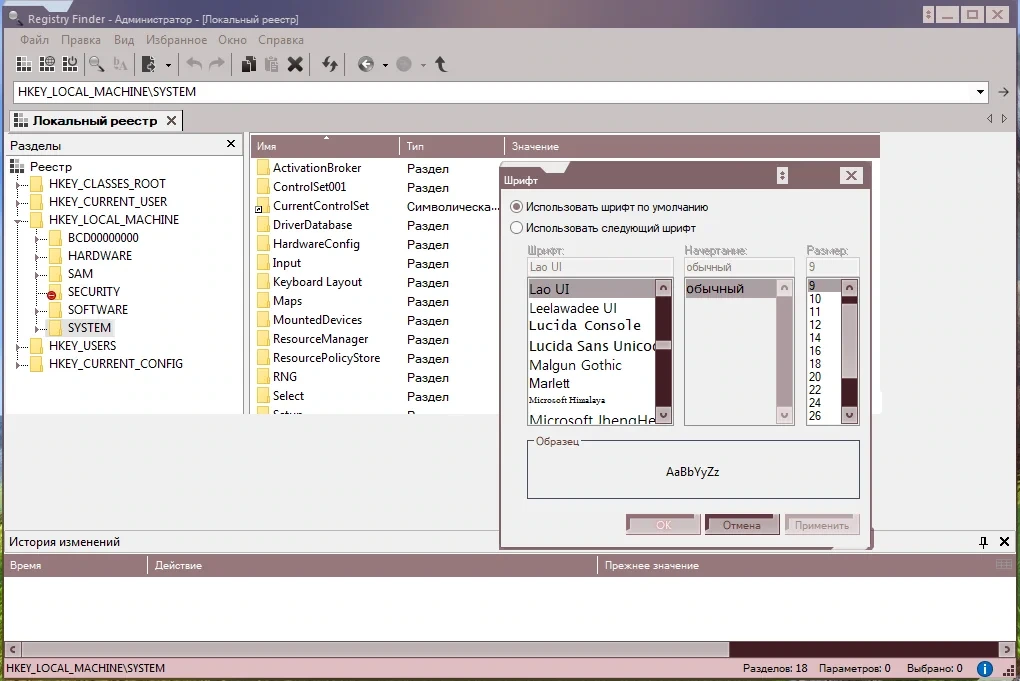Screen dimensions: 1020x681
Task: Click the Go arrow beside the address bar
Action: click(1004, 92)
